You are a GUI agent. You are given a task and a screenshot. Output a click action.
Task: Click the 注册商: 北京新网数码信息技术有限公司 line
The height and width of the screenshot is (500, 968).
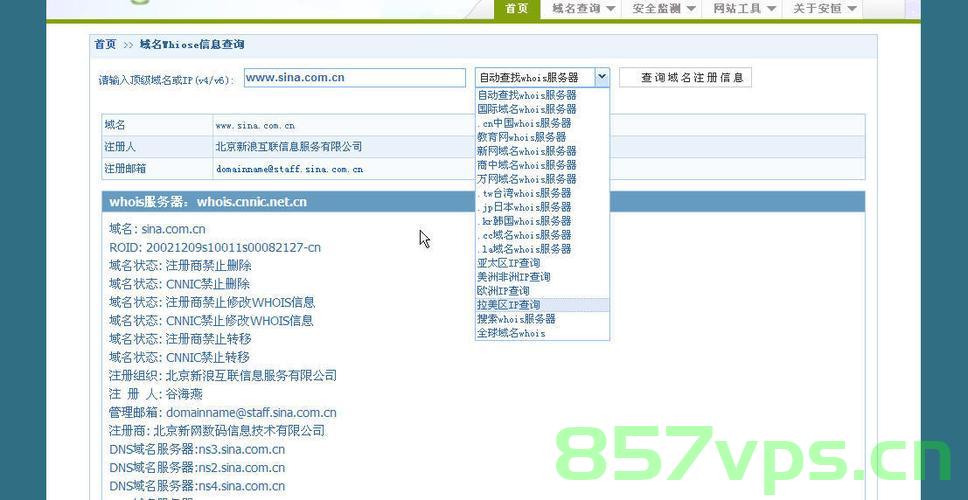(217, 431)
